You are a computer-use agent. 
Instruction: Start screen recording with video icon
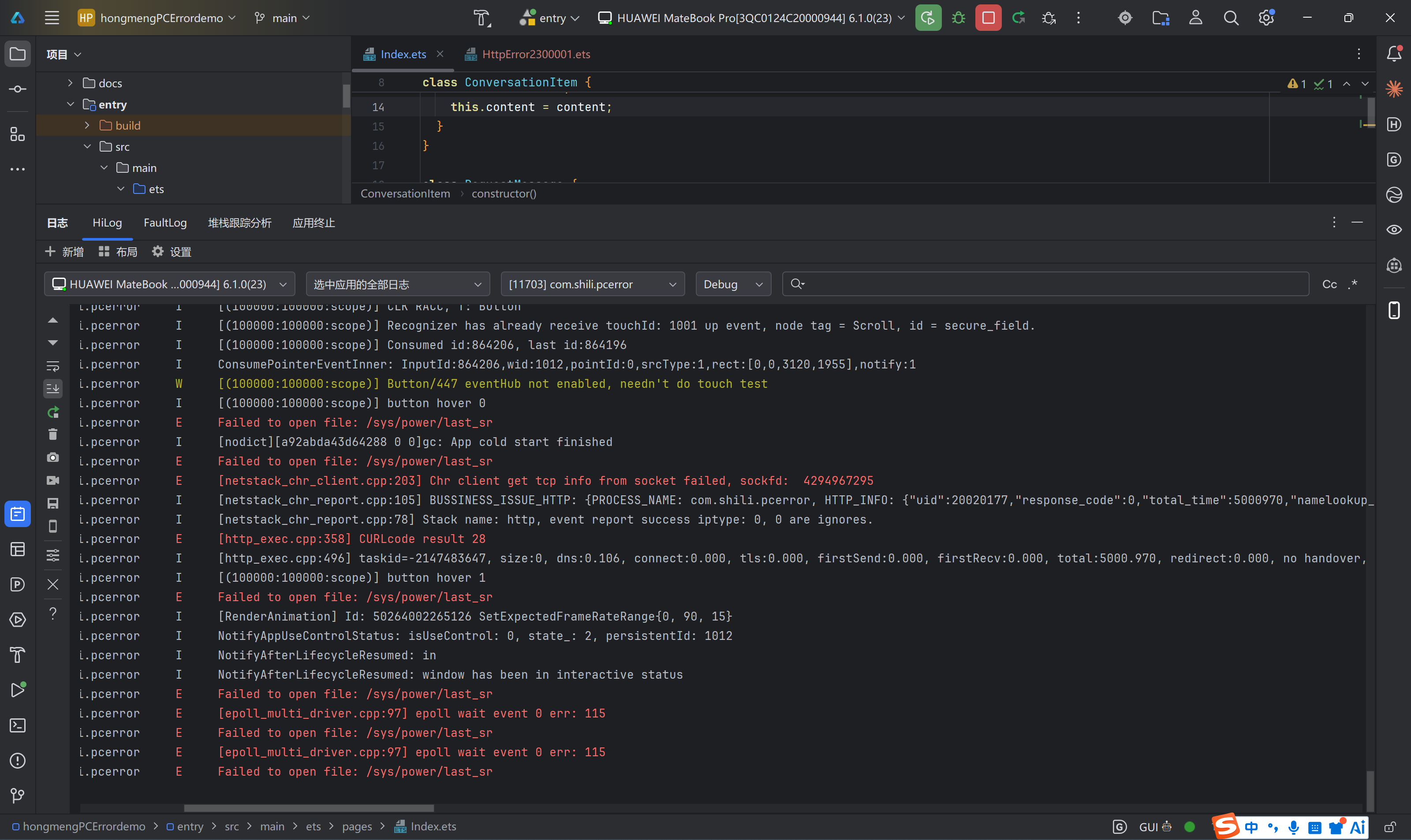point(52,480)
